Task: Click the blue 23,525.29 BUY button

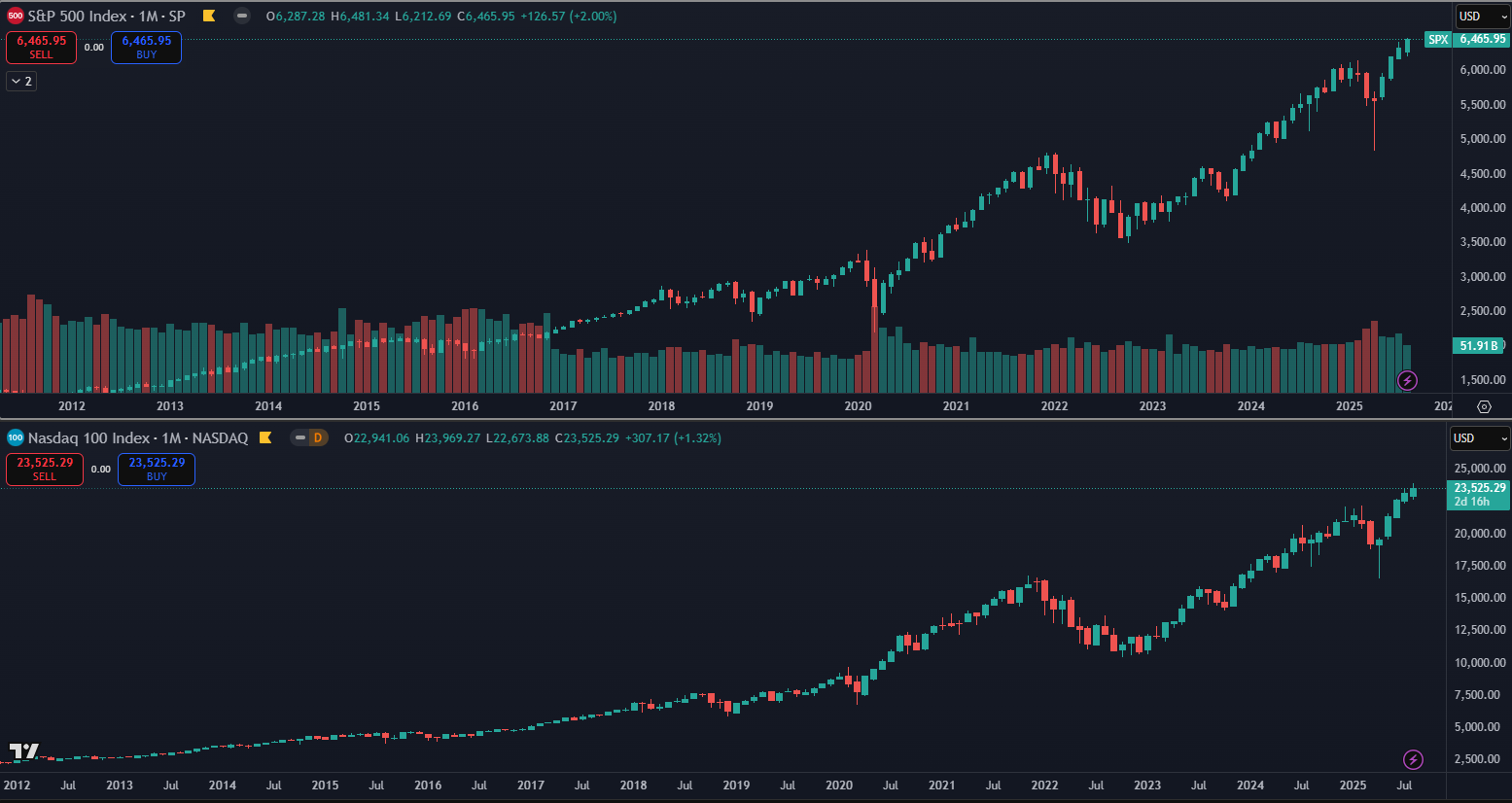Action: click(157, 469)
